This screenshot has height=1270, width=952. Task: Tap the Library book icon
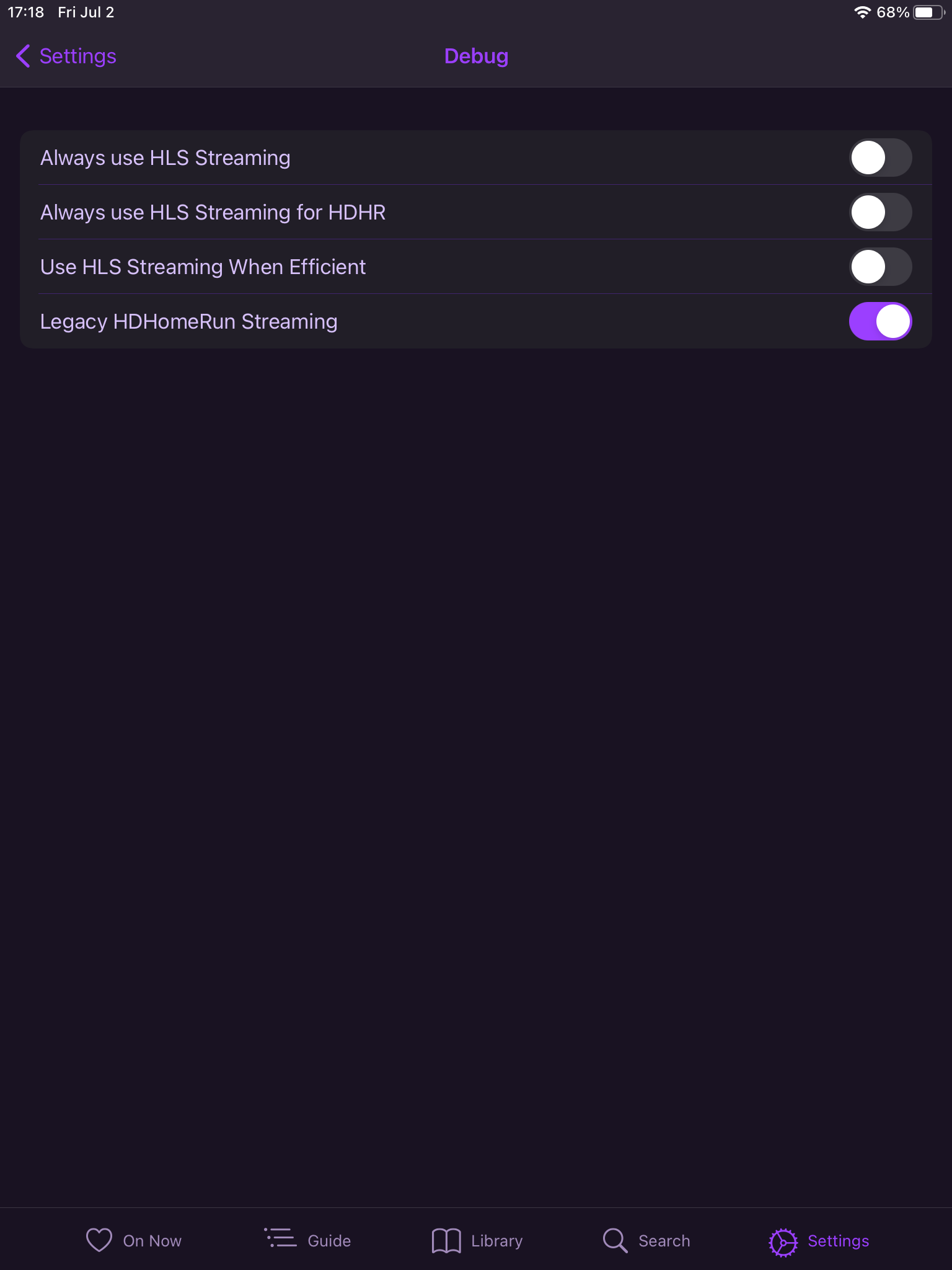(446, 1241)
